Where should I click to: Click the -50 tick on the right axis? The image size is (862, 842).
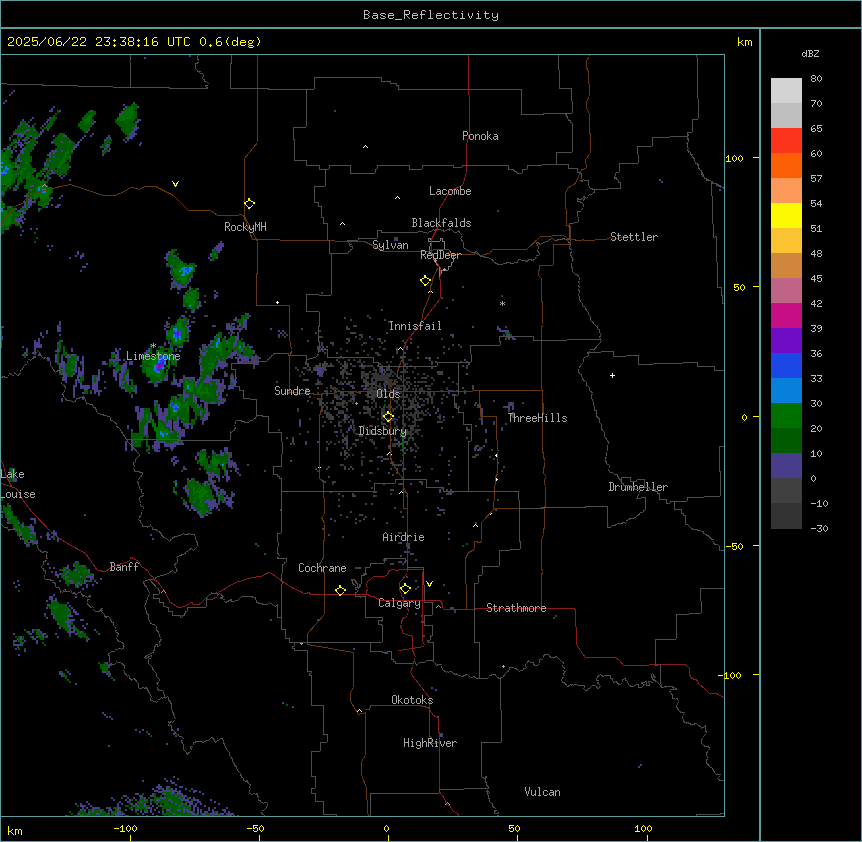tap(734, 546)
